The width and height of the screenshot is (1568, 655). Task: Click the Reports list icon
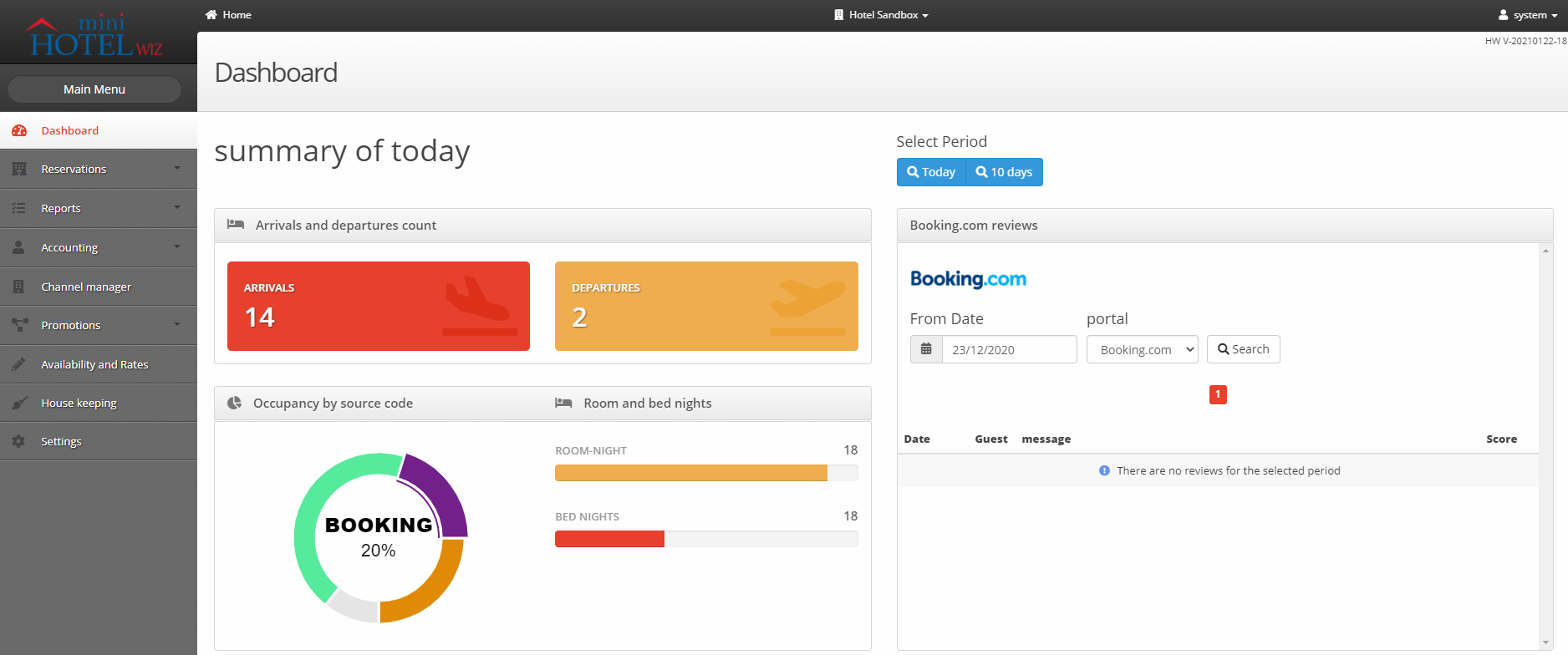click(x=19, y=208)
